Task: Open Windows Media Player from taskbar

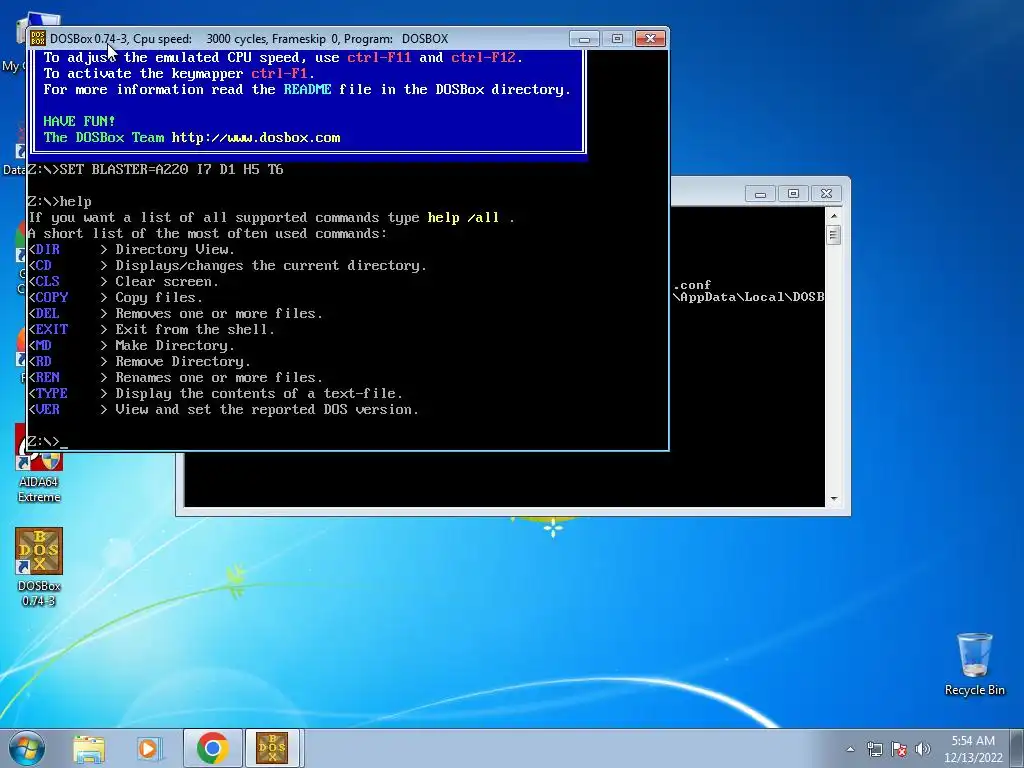Action: [149, 748]
